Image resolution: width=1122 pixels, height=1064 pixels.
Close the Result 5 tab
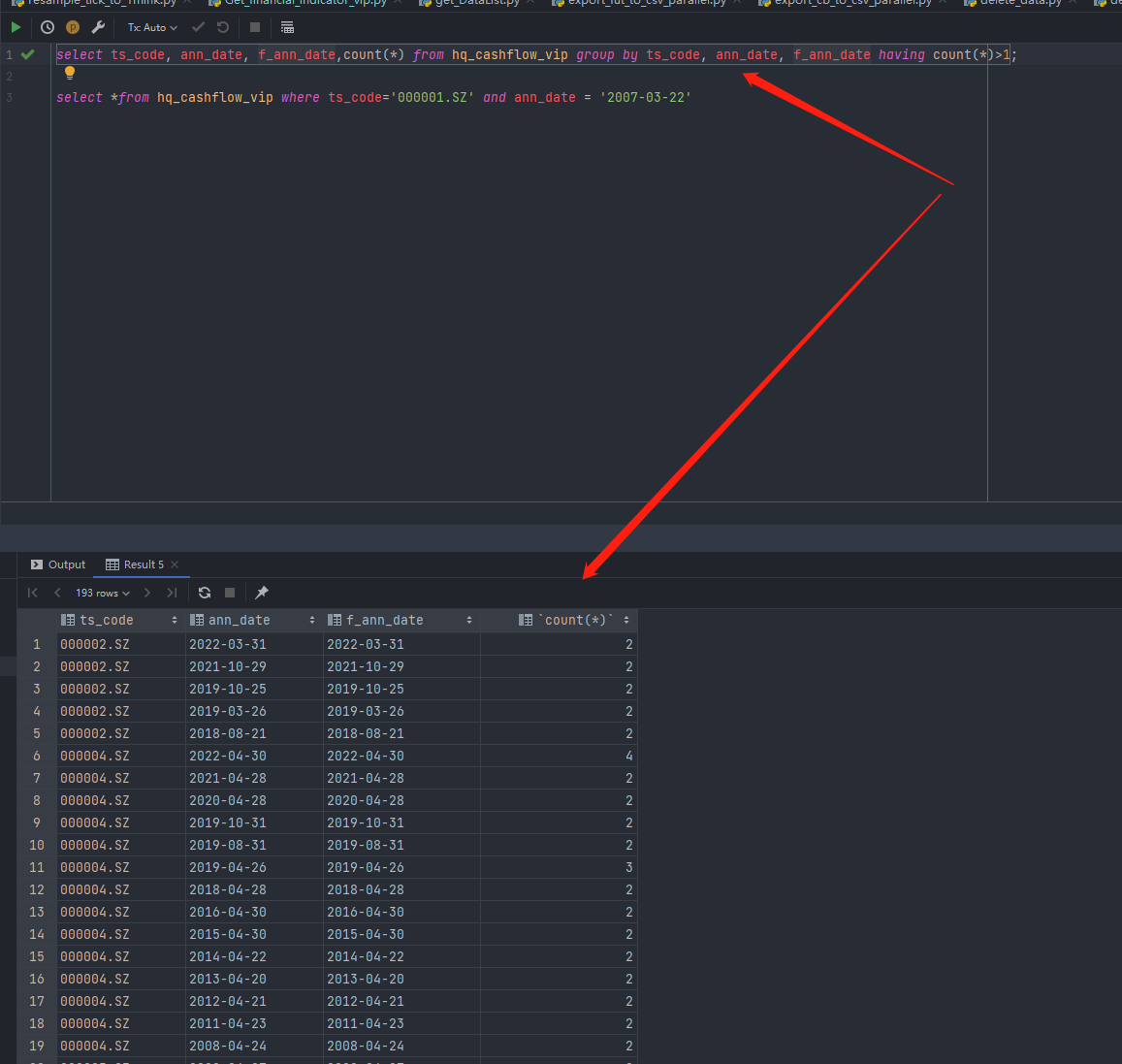point(175,564)
